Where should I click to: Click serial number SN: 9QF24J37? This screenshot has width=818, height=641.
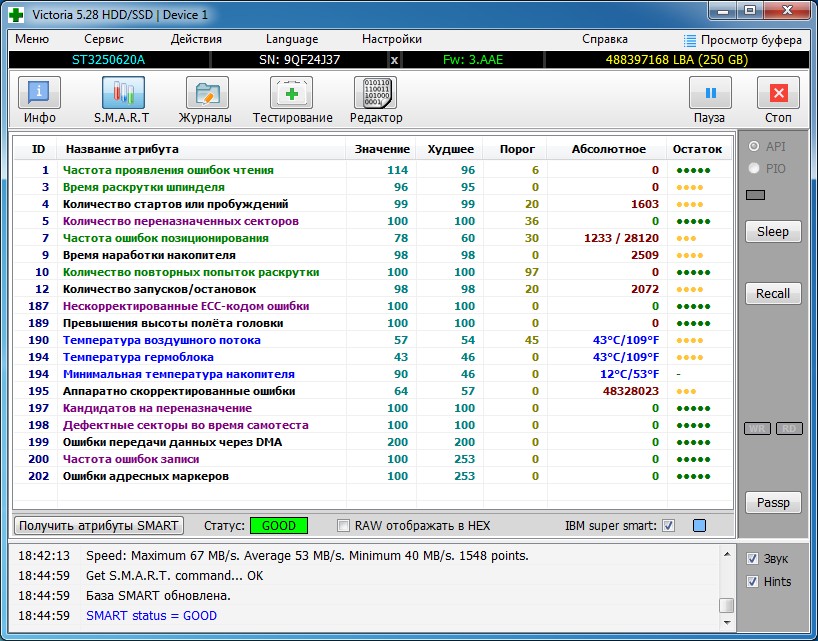click(x=299, y=60)
